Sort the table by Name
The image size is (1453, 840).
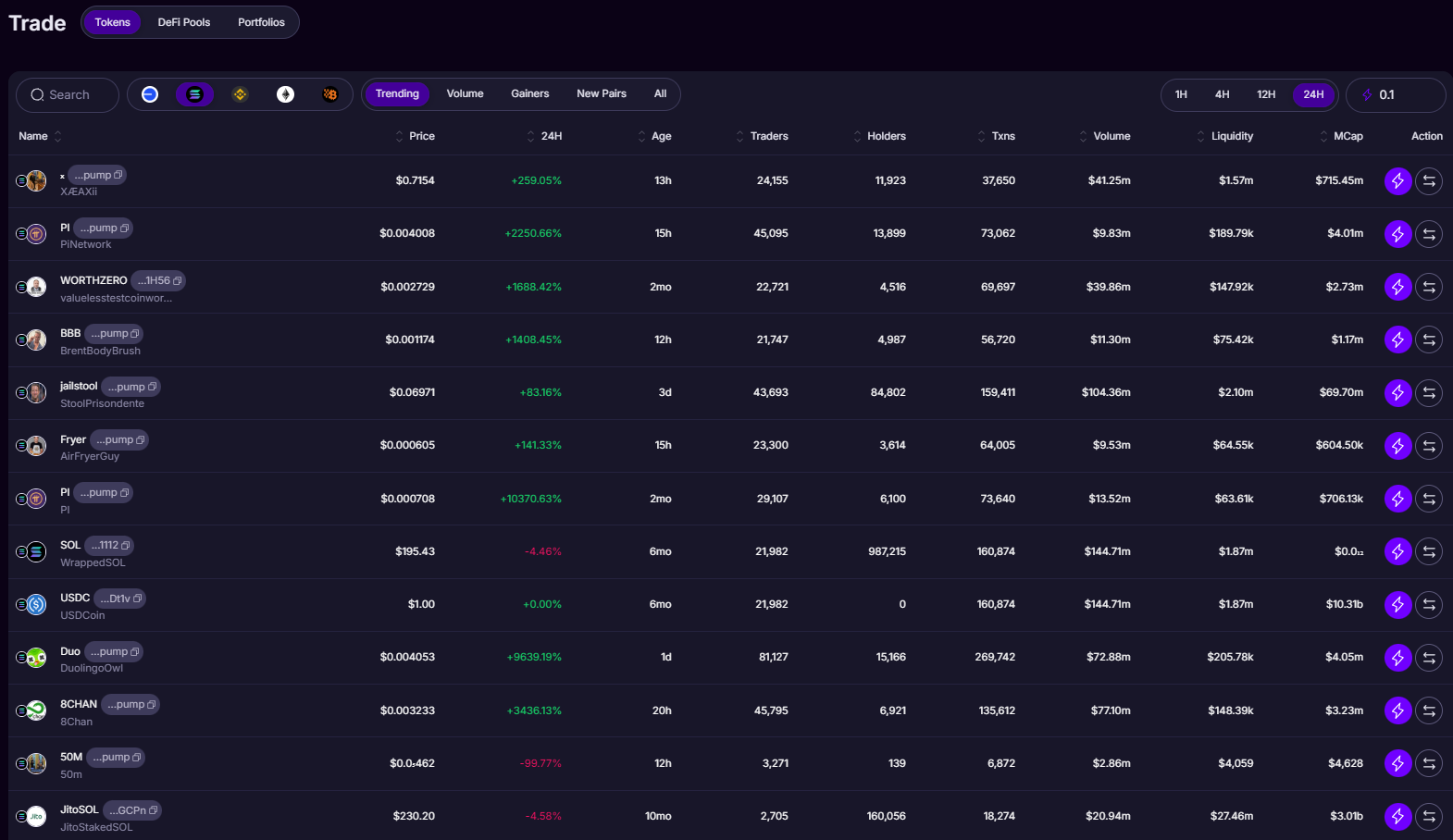(40, 136)
